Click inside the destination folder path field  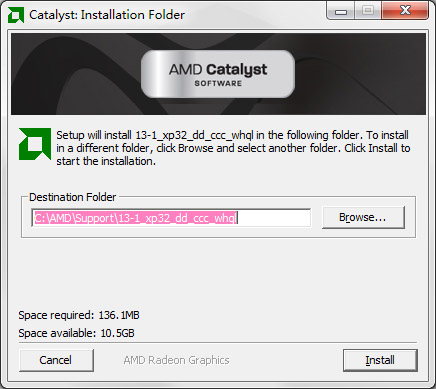click(x=171, y=218)
